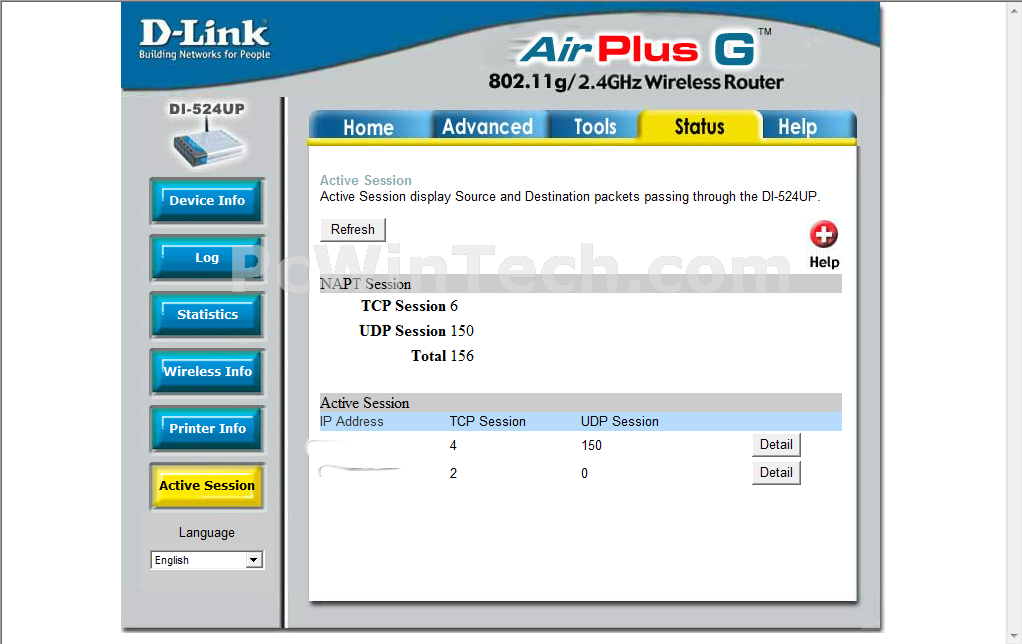Open Printer Info
The width and height of the screenshot is (1022, 644).
[207, 428]
